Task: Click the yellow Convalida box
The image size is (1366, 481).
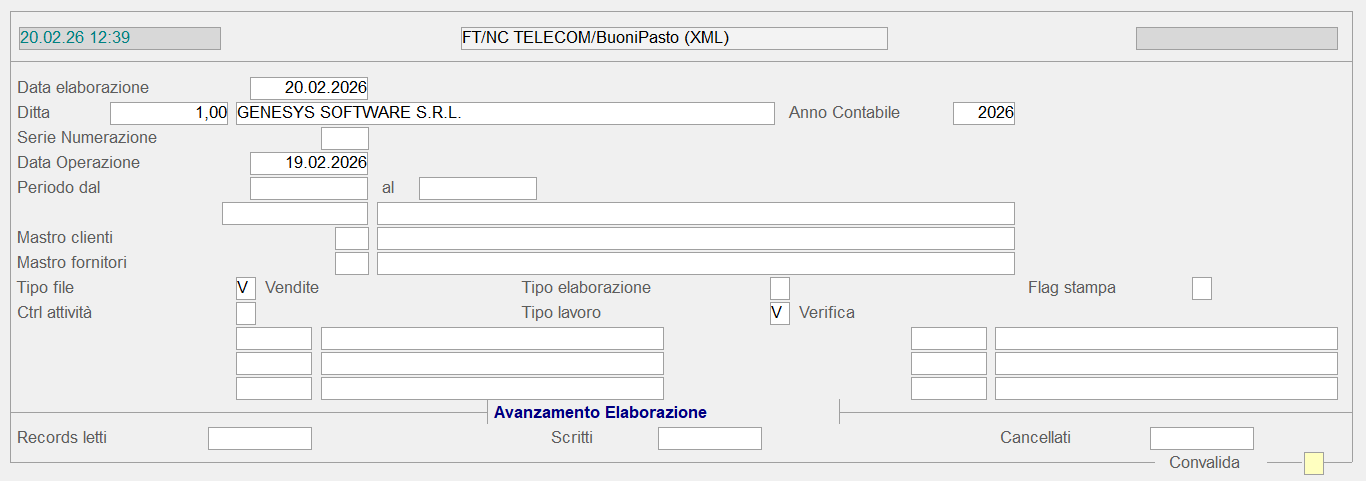Action: 1314,463
